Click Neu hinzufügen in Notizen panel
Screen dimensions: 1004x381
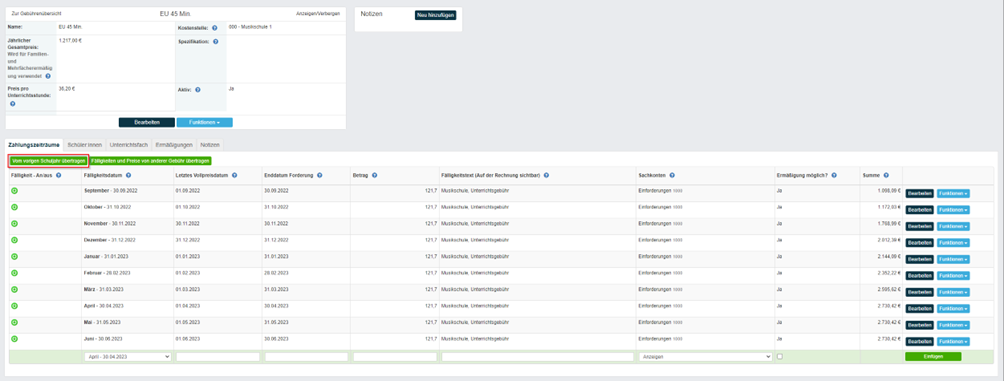pyautogui.click(x=435, y=15)
